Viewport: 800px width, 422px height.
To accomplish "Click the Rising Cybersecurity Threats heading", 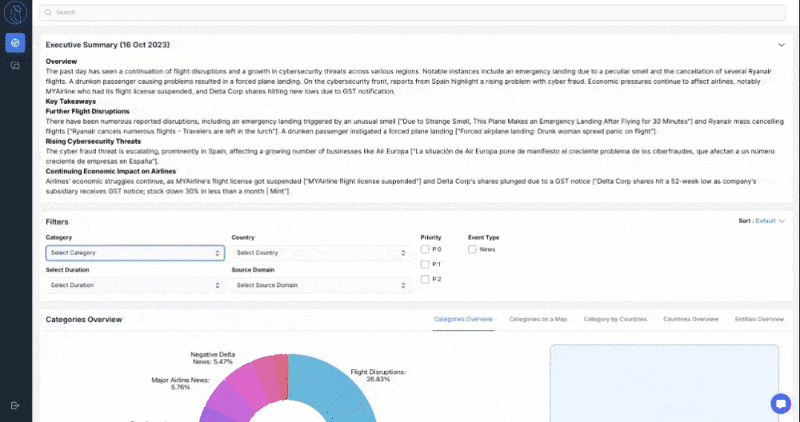I will coord(93,141).
